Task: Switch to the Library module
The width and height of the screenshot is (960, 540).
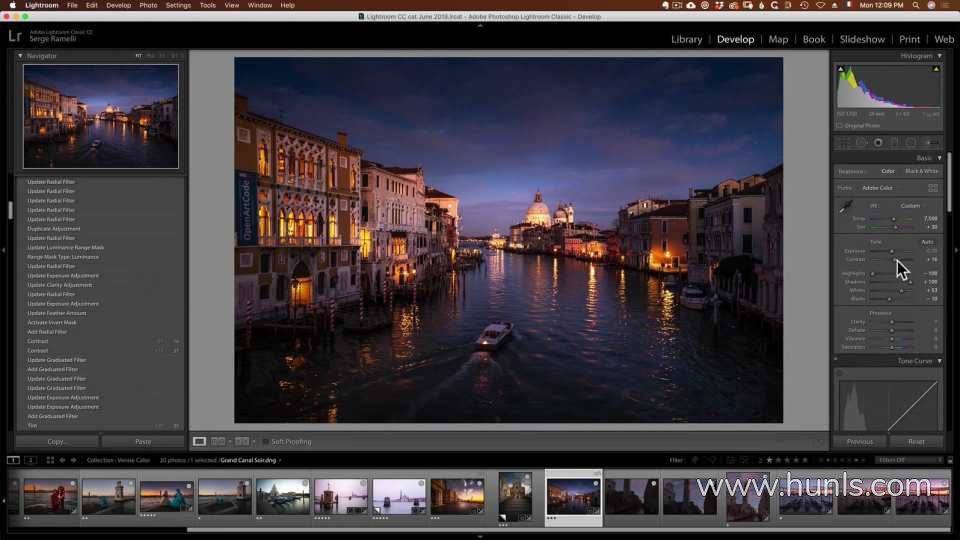Action: [x=686, y=39]
